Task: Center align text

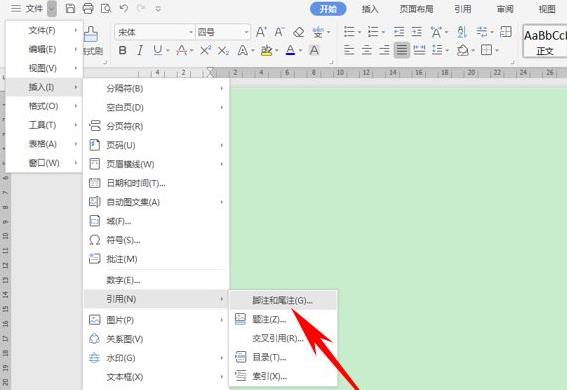Action: click(367, 50)
